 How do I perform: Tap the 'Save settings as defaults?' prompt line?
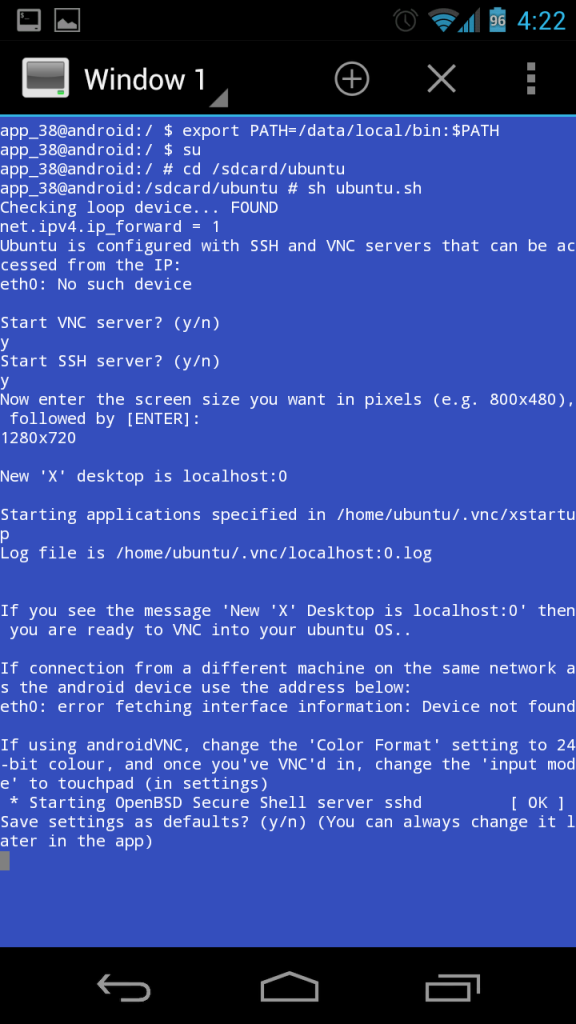(288, 832)
